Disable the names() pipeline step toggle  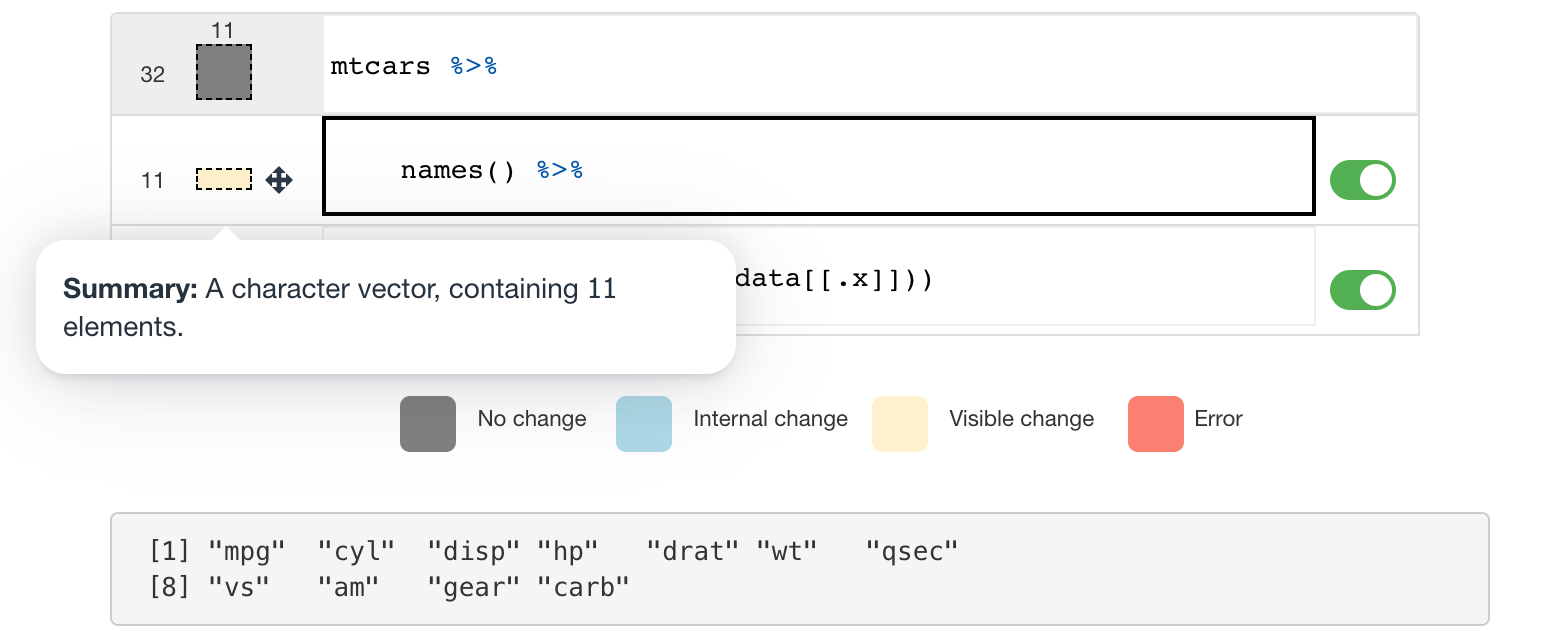point(1362,180)
